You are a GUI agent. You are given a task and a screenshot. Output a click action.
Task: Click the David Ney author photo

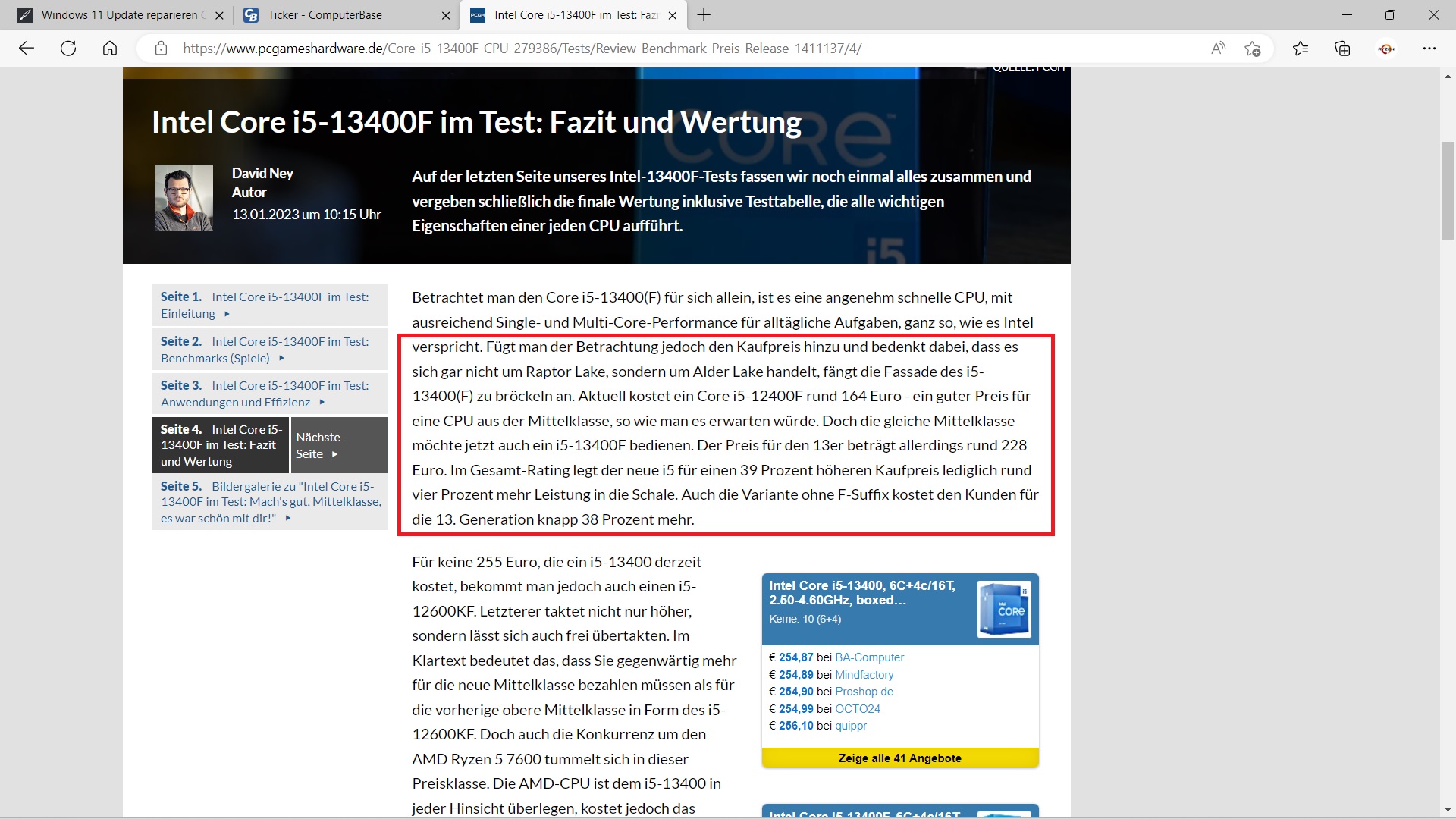pos(184,197)
